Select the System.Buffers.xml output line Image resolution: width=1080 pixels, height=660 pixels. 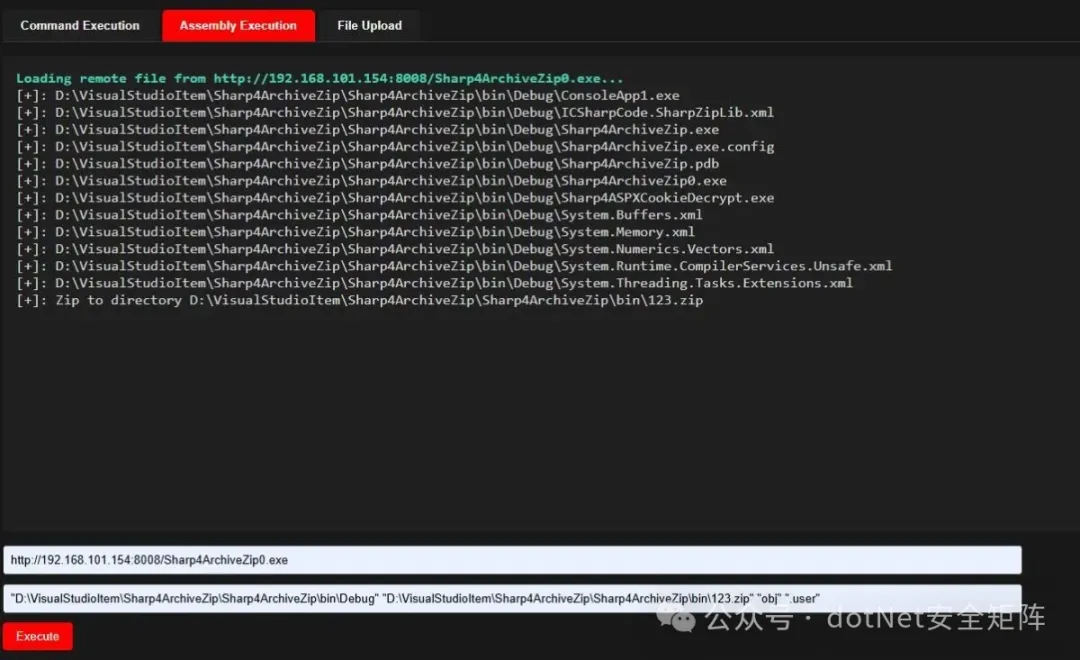pos(360,215)
